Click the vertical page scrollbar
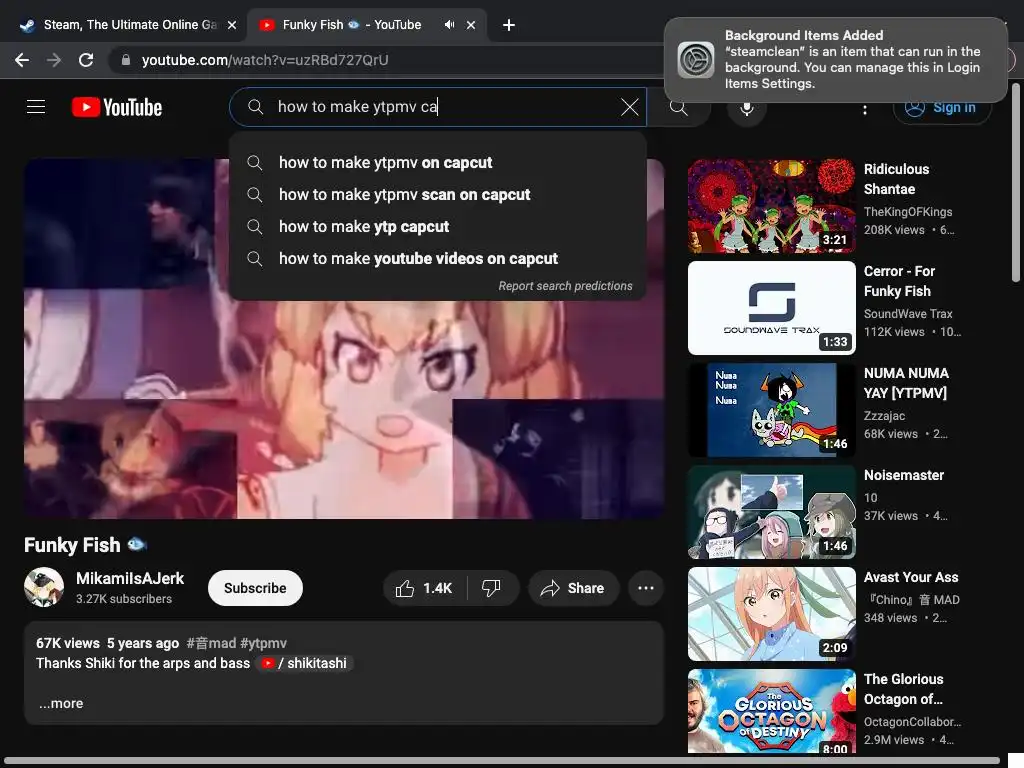1024x768 pixels. point(1016,183)
